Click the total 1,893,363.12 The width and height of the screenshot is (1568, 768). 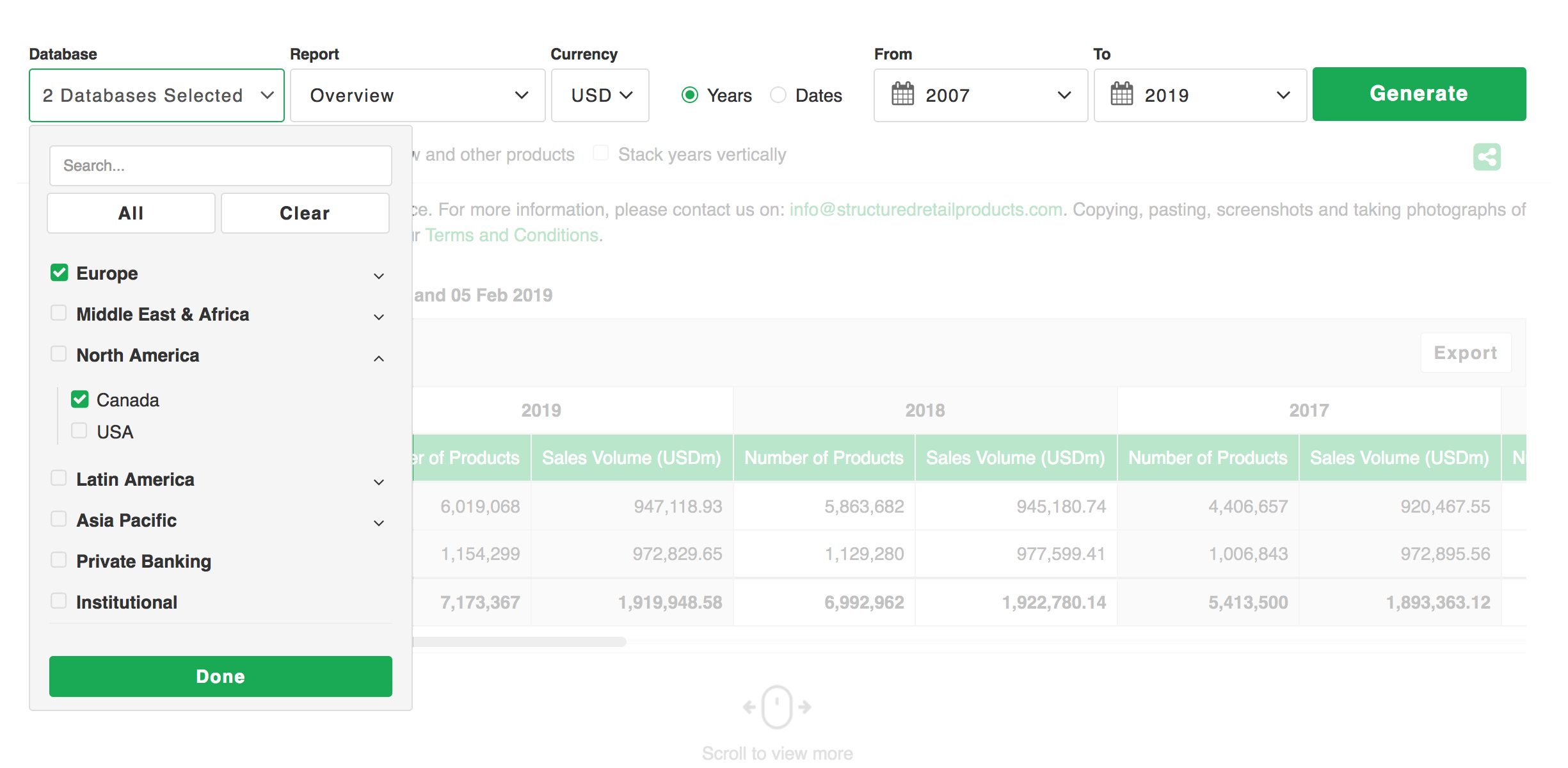coord(1438,602)
